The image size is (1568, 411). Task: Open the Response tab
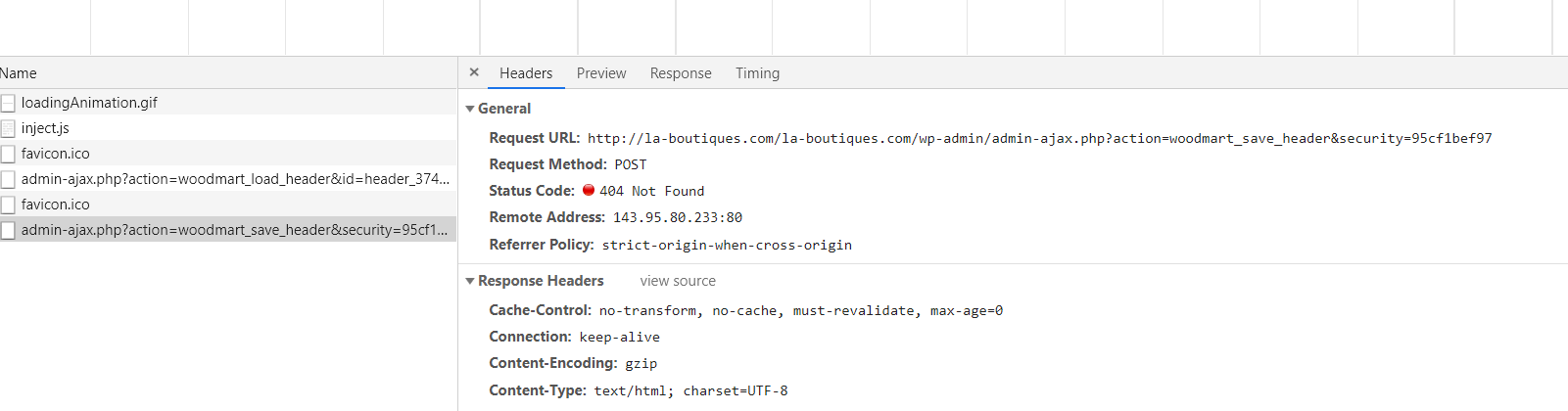[x=681, y=73]
